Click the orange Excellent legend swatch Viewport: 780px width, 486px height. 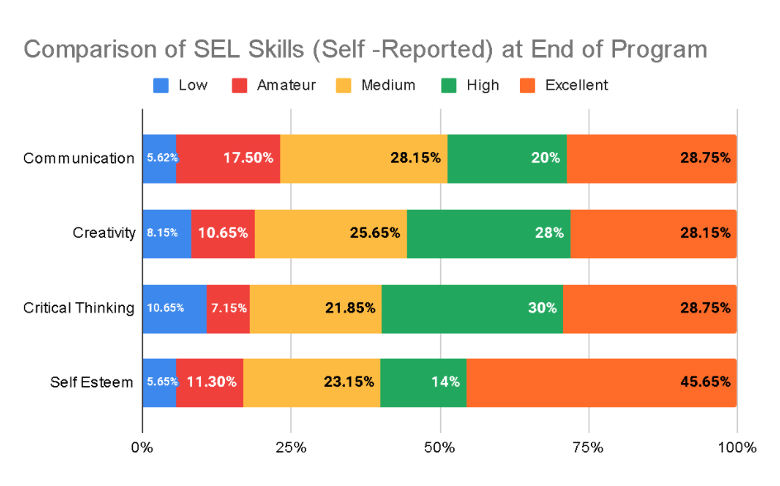528,85
